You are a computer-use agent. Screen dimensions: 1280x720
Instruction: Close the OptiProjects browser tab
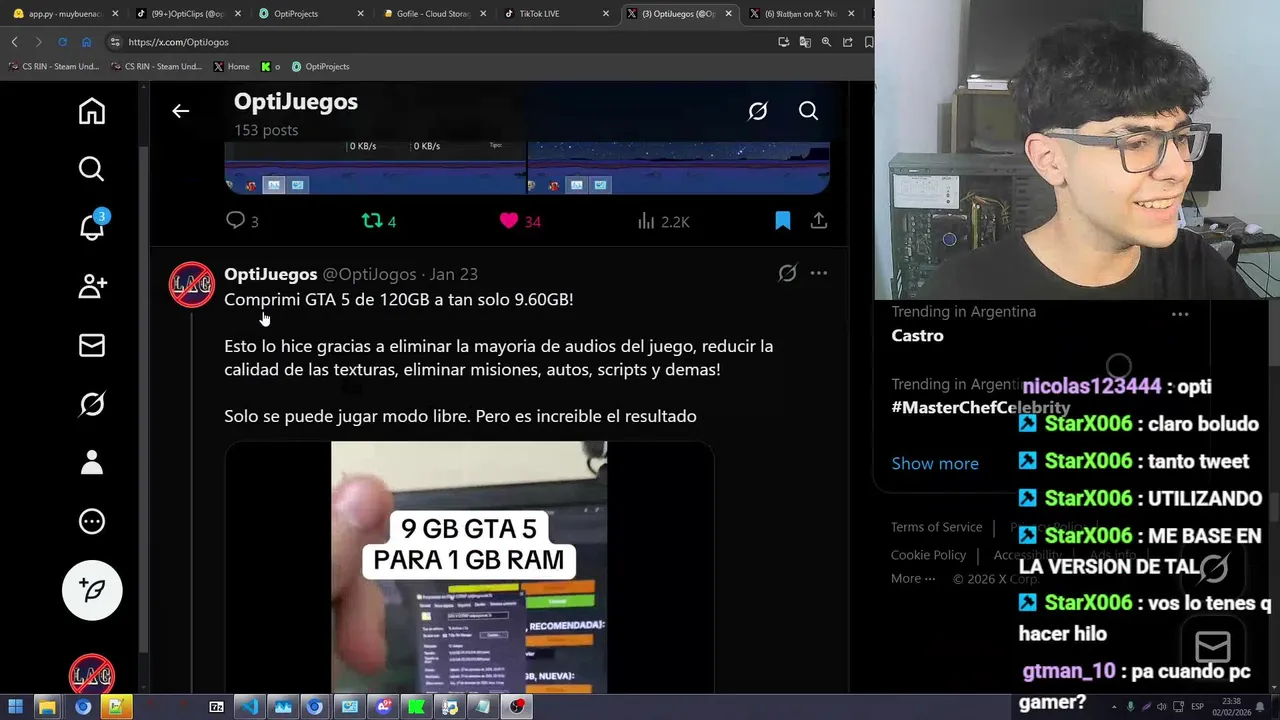point(362,14)
